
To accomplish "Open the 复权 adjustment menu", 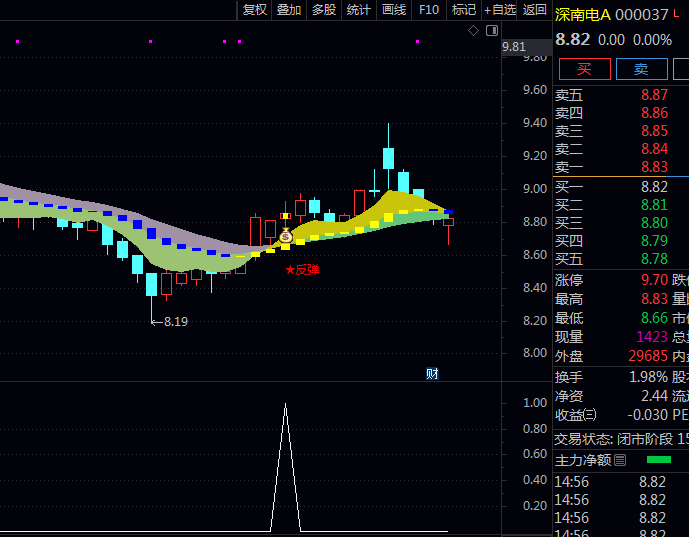I will [255, 10].
